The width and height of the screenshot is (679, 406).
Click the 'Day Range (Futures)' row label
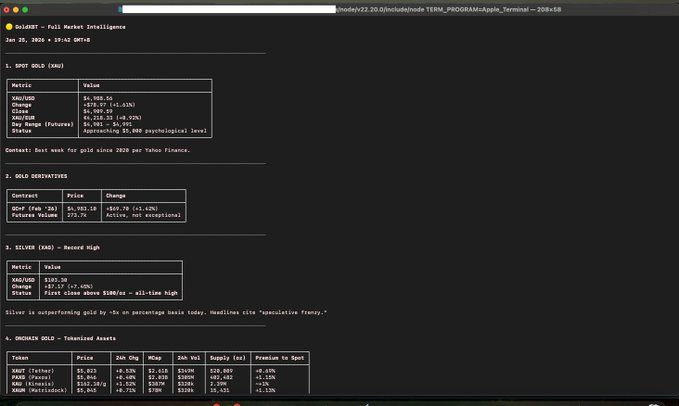[x=42, y=124]
